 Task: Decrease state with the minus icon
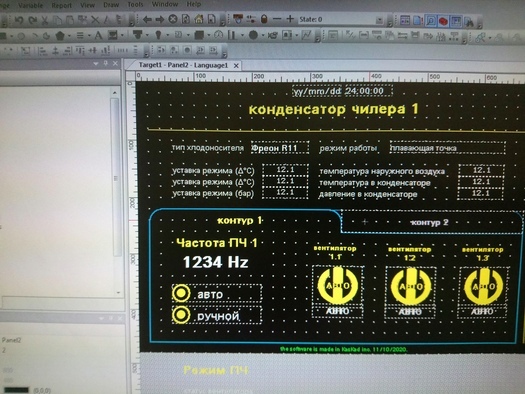pyautogui.click(x=277, y=19)
